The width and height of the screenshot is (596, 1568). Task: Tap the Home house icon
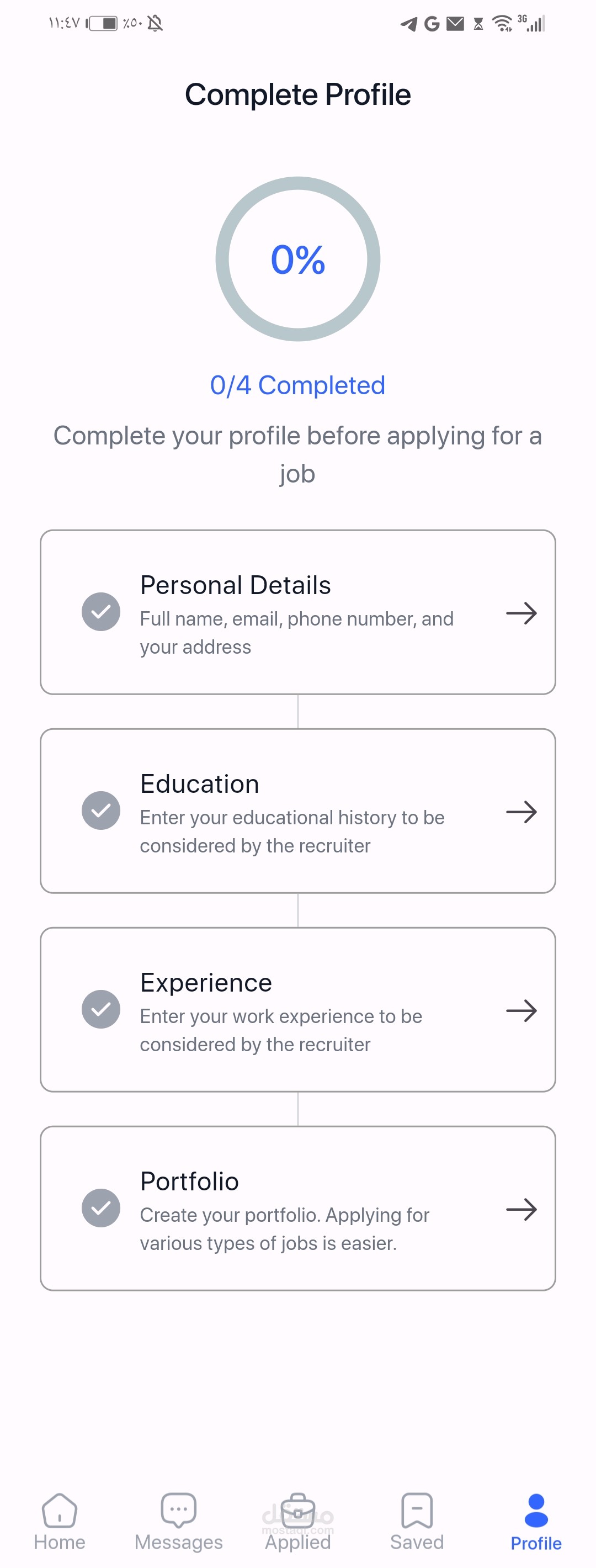click(x=60, y=1509)
